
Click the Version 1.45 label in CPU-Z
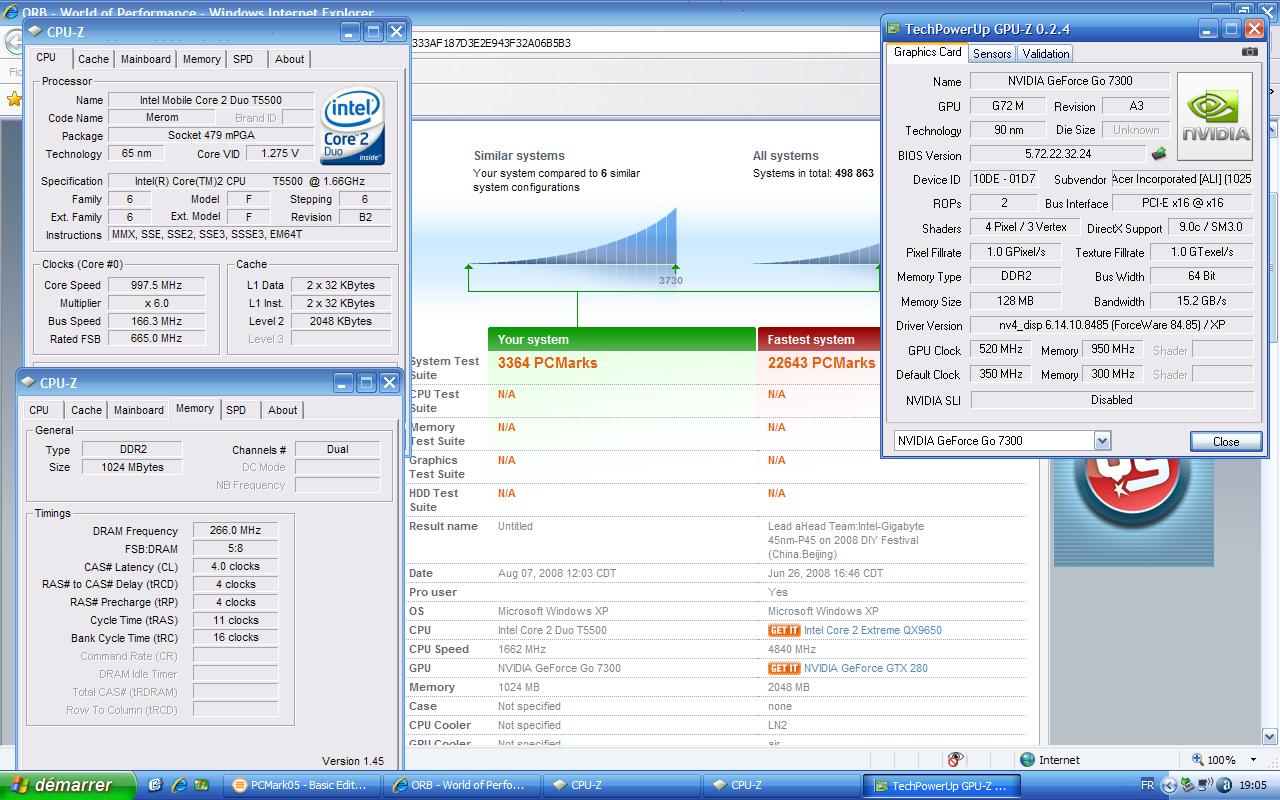(353, 761)
